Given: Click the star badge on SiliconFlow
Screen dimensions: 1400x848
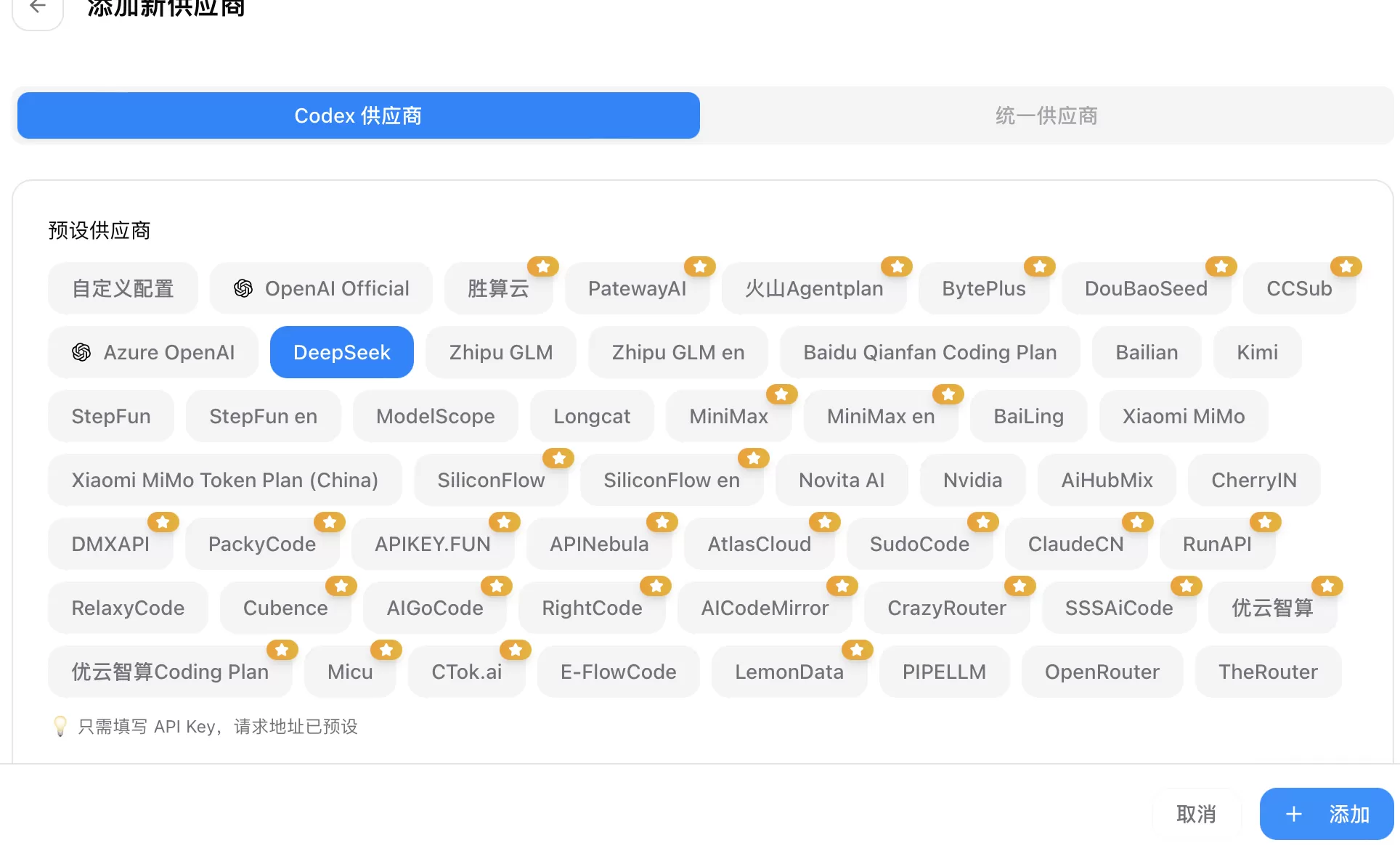Looking at the screenshot, I should point(559,458).
